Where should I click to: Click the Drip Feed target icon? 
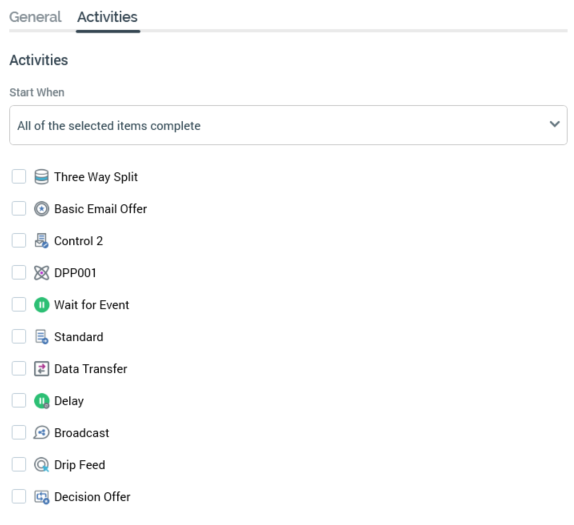41,465
